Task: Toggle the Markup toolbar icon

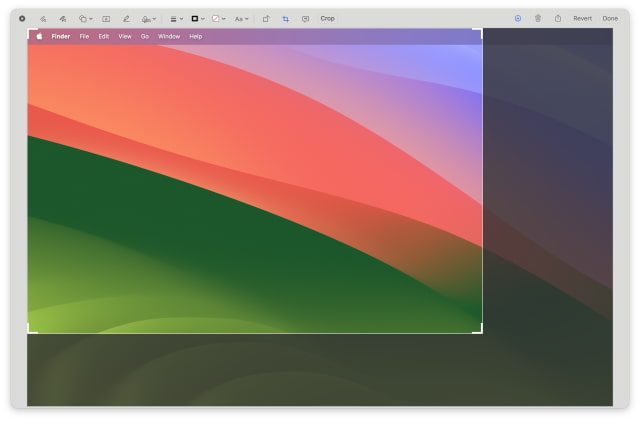Action: pos(517,18)
